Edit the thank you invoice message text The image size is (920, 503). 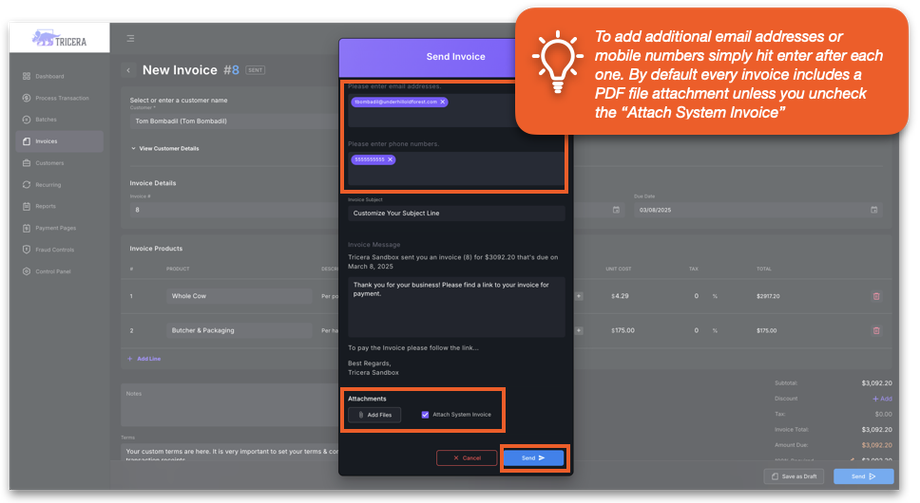[x=456, y=307]
